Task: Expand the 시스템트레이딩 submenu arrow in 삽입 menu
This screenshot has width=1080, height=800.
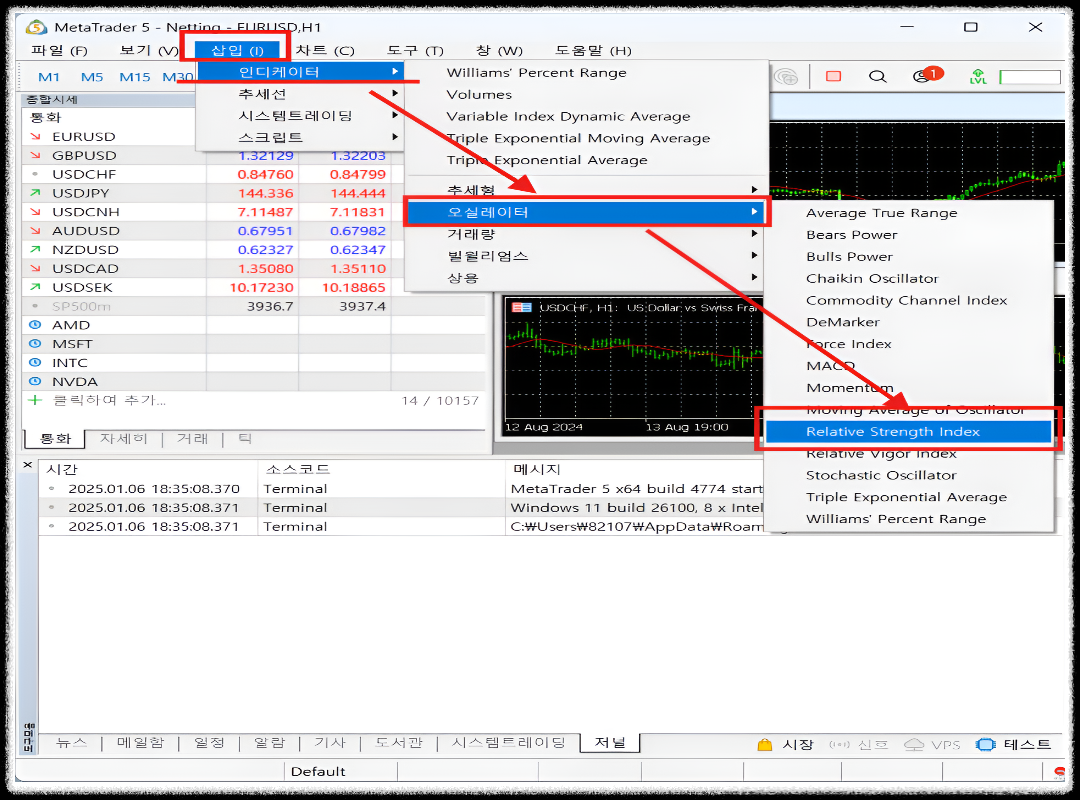Action: point(395,115)
